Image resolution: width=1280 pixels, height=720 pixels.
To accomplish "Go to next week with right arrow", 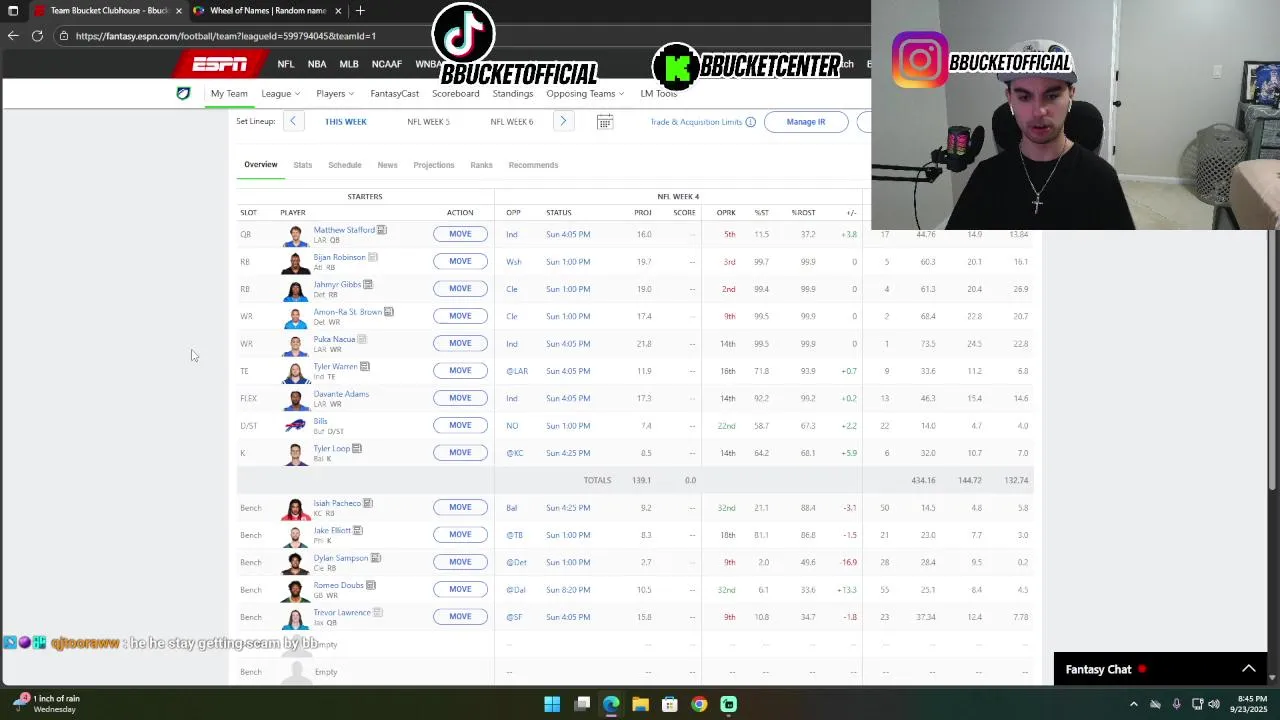I will coord(563,122).
